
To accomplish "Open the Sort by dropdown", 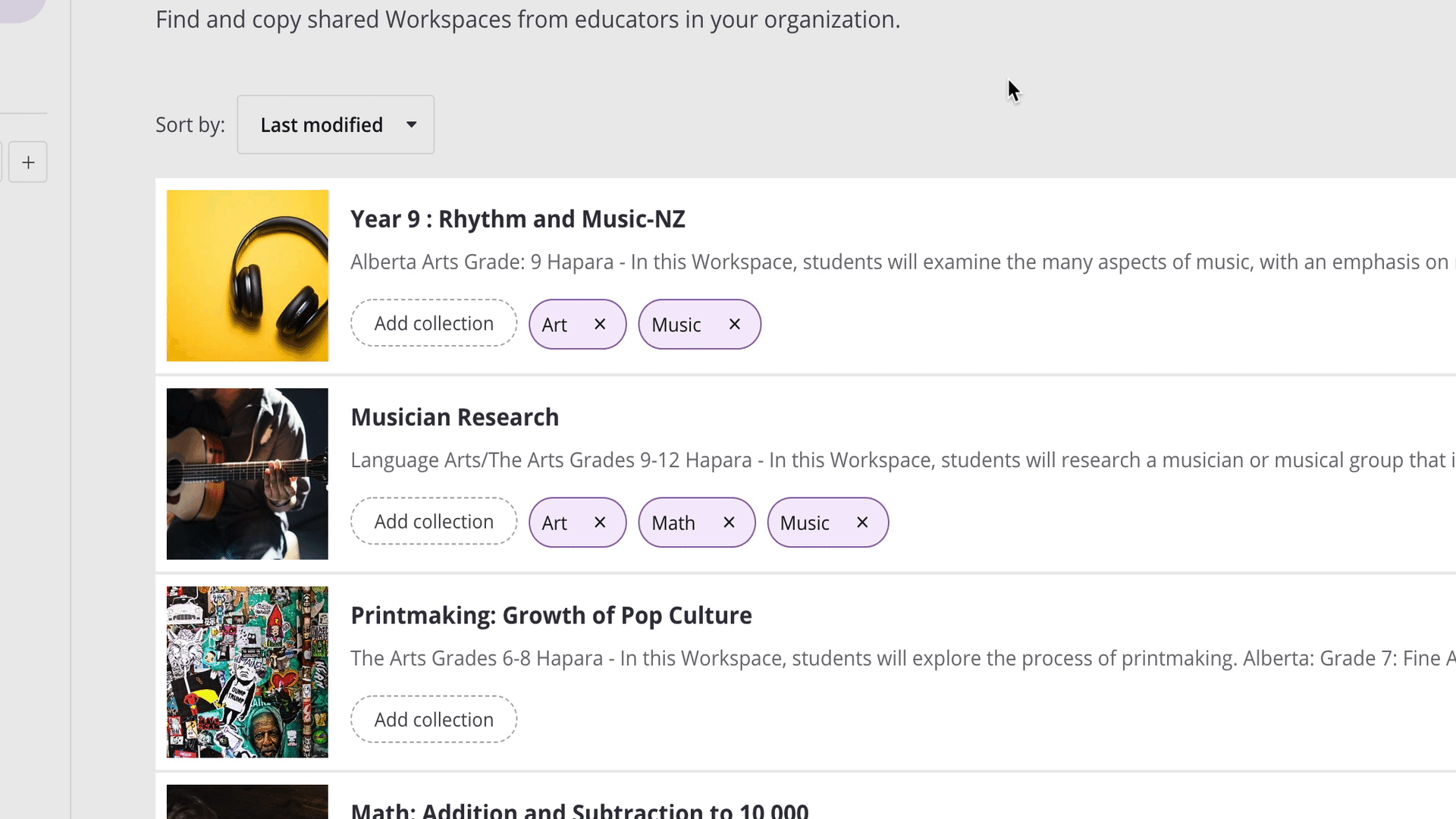I will pyautogui.click(x=335, y=124).
